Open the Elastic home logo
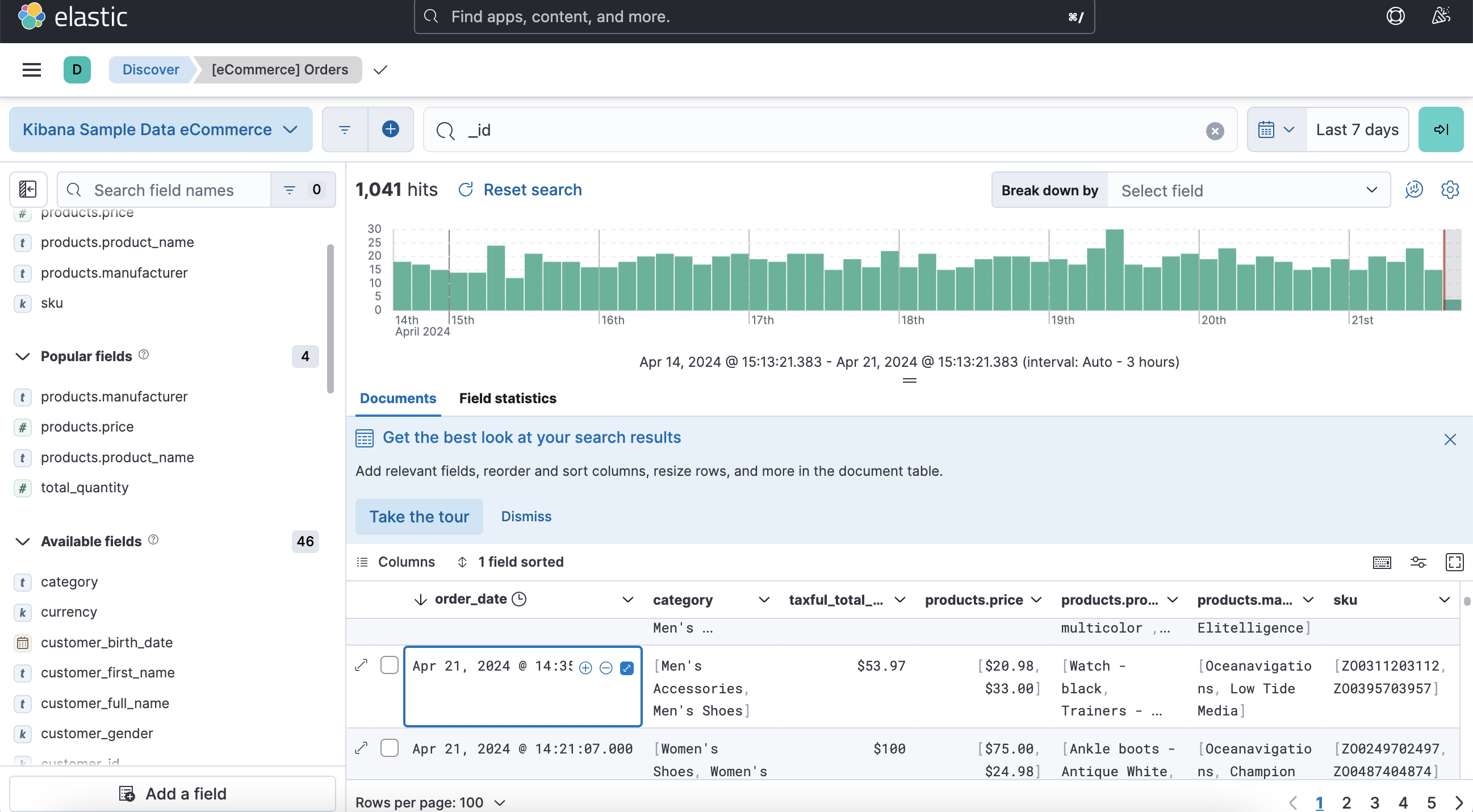The width and height of the screenshot is (1473, 812). [73, 16]
